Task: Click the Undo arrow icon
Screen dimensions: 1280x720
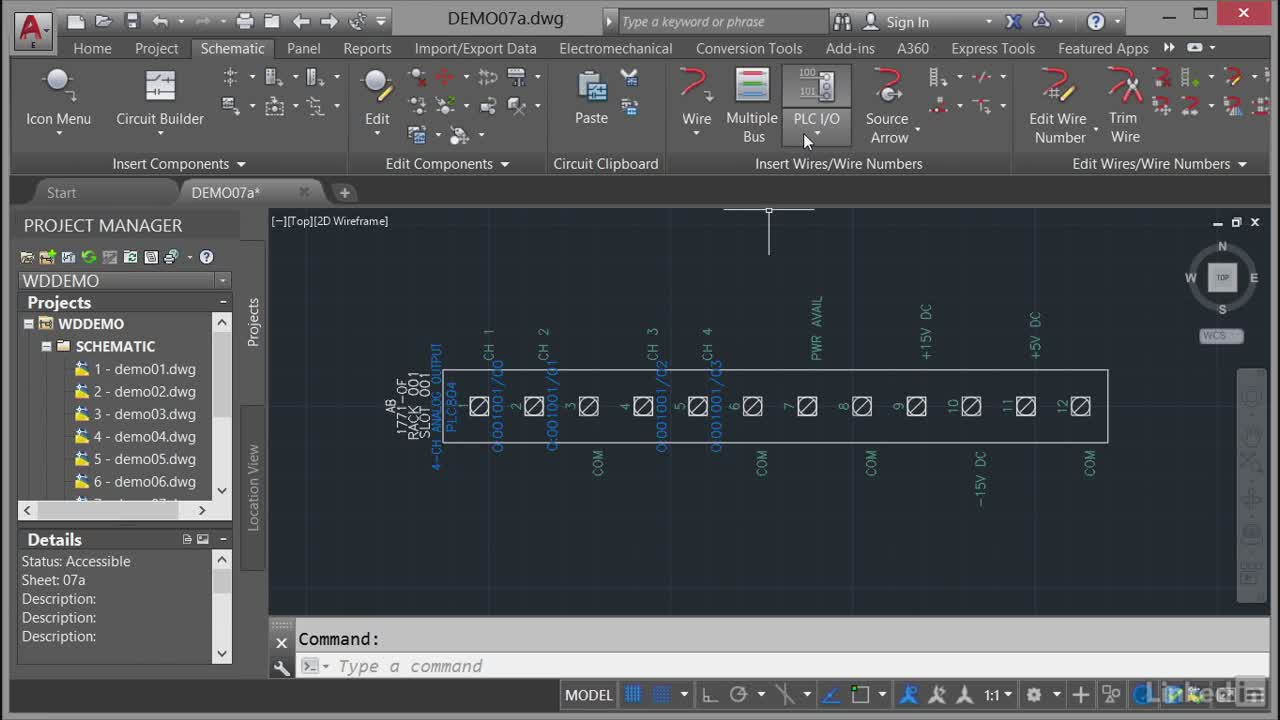Action: click(161, 21)
